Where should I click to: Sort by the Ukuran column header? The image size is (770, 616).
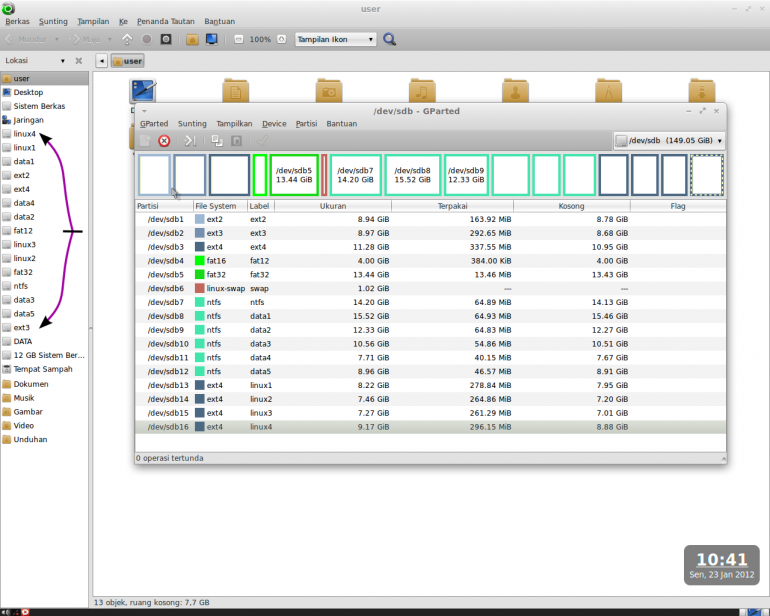pyautogui.click(x=333, y=206)
